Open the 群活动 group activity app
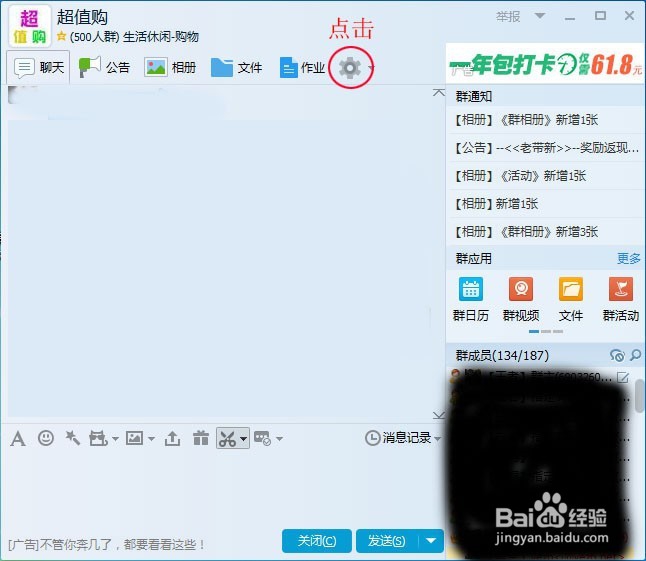This screenshot has height=561, width=646. click(621, 299)
